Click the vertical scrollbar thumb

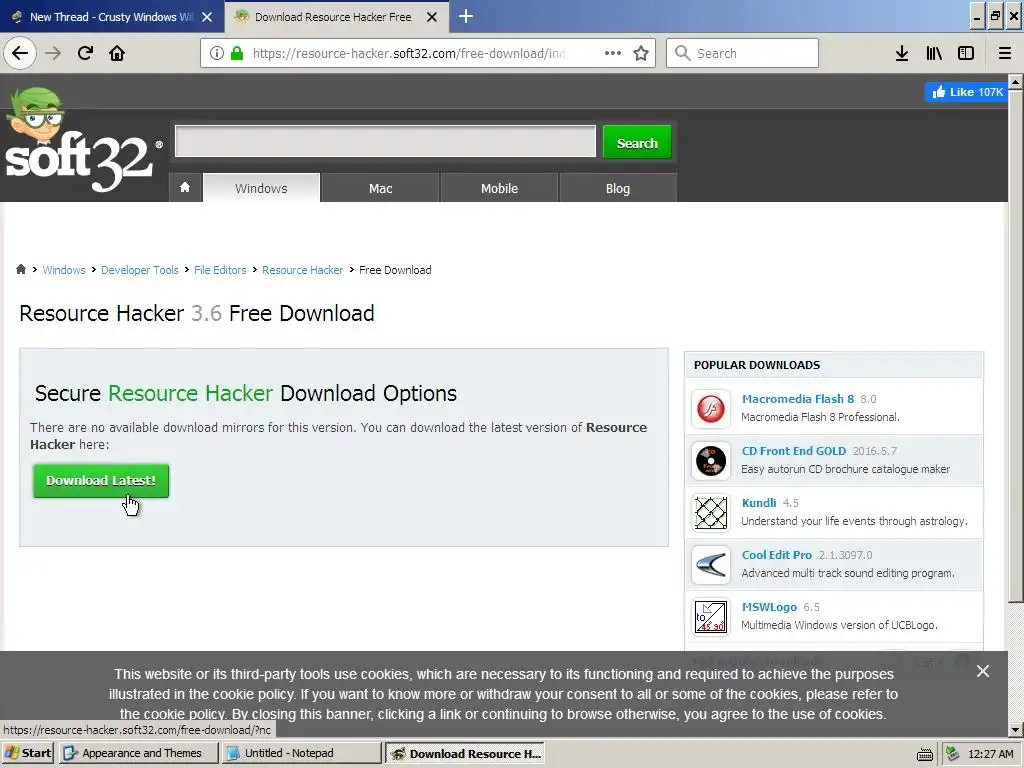pyautogui.click(x=1015, y=346)
